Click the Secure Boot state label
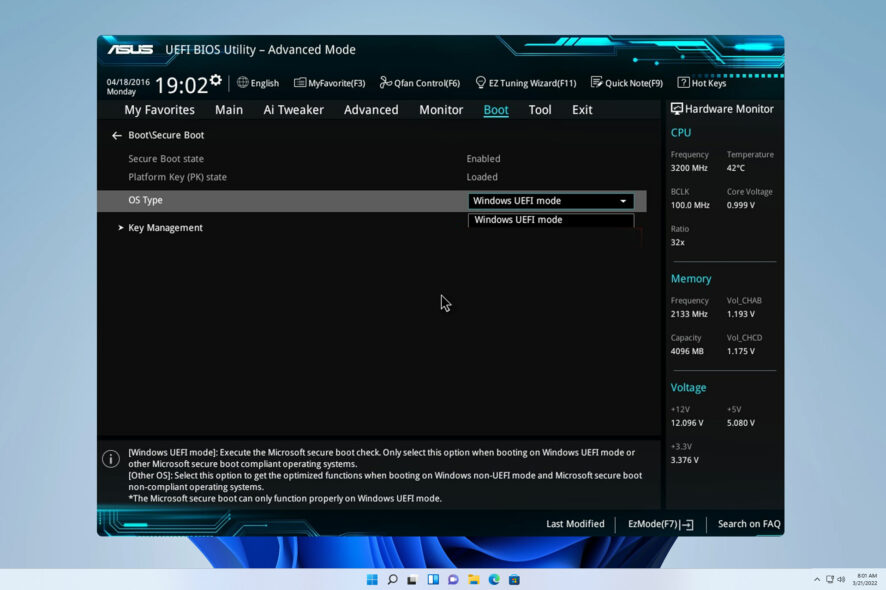The image size is (886, 590). 166,159
